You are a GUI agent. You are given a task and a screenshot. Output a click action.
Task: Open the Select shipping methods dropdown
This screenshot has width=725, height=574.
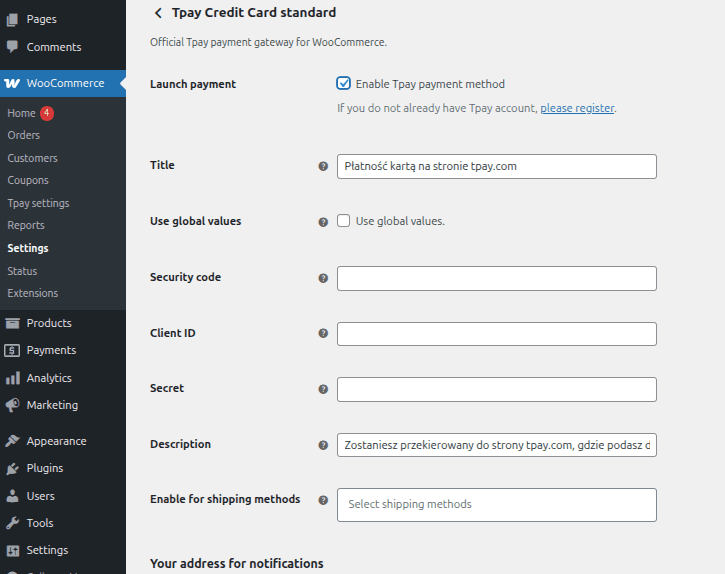coord(496,504)
